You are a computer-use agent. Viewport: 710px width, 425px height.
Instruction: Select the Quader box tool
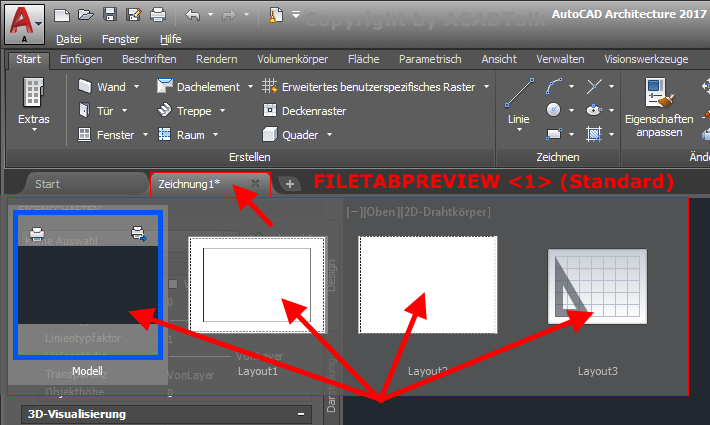(x=290, y=134)
